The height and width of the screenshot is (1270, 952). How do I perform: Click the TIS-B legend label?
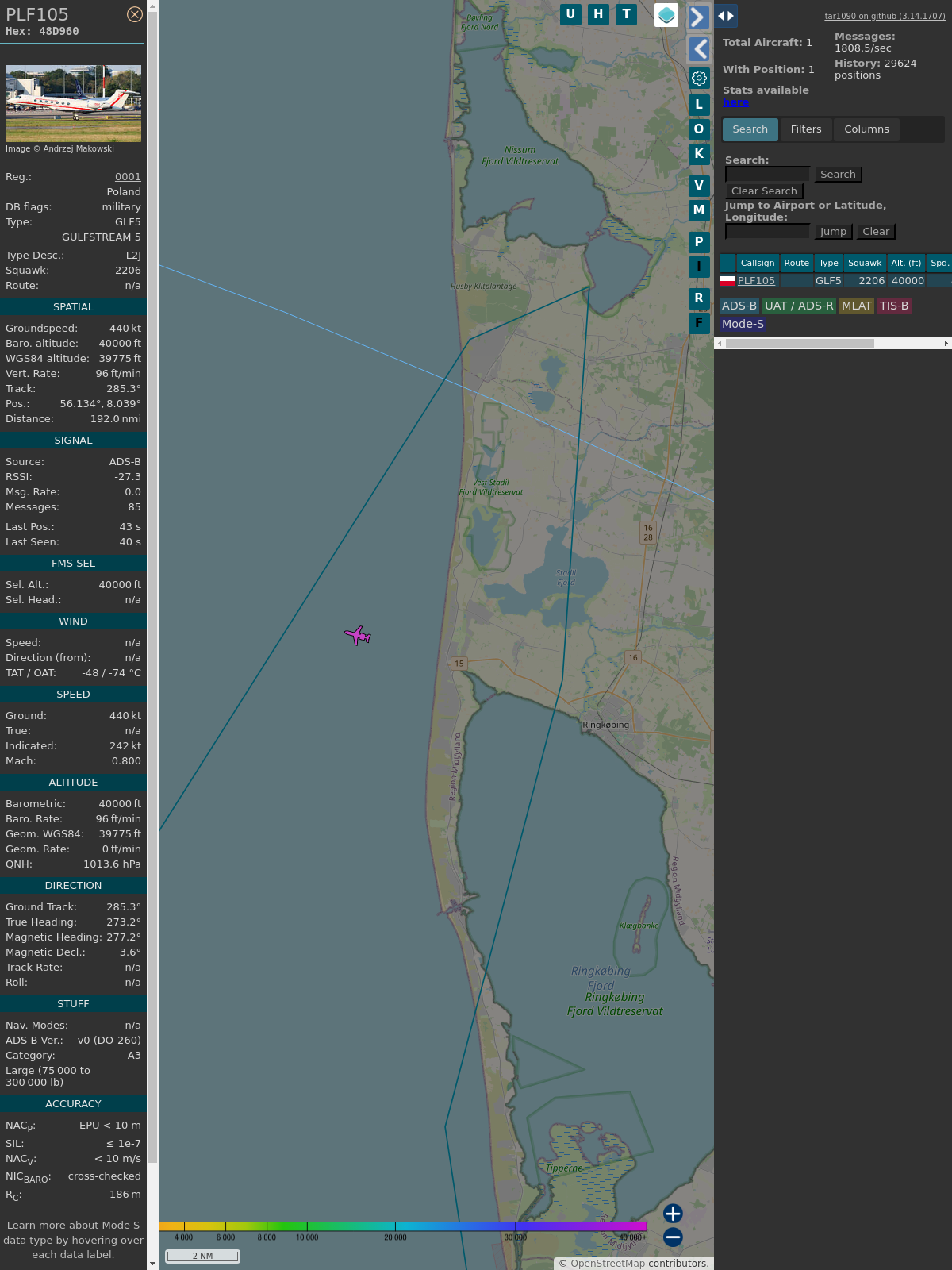click(x=894, y=306)
